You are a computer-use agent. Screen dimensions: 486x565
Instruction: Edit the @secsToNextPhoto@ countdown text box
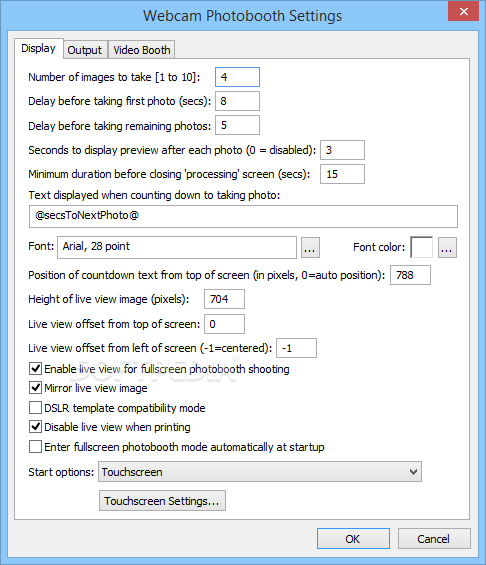[x=243, y=216]
